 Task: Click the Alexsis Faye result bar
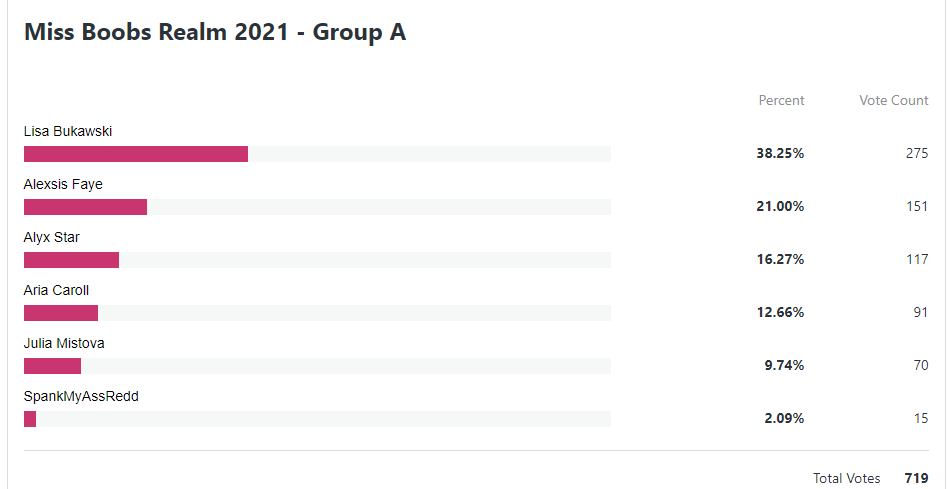tap(317, 207)
